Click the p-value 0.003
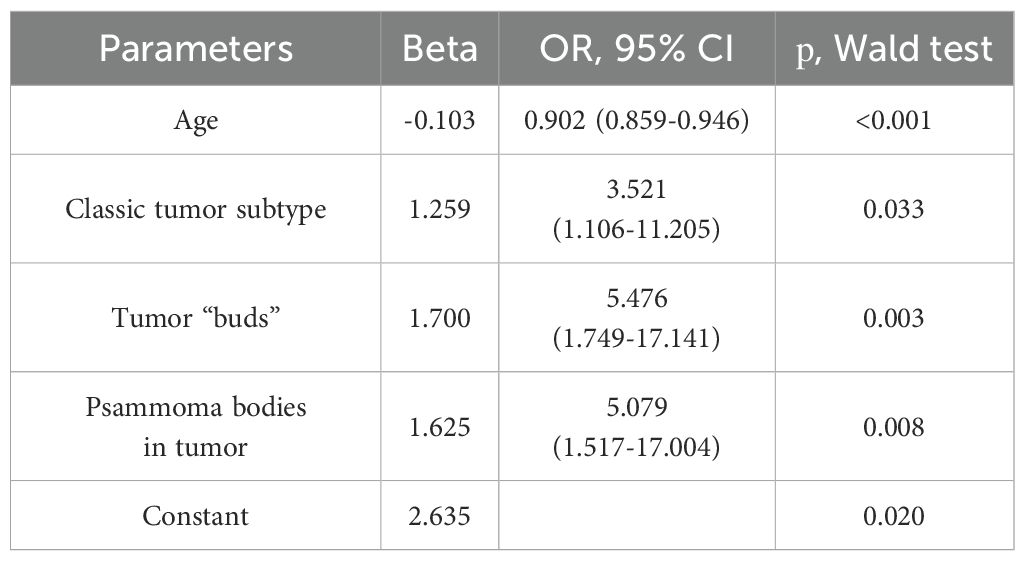Screen dimensions: 1025x561 point(895,319)
